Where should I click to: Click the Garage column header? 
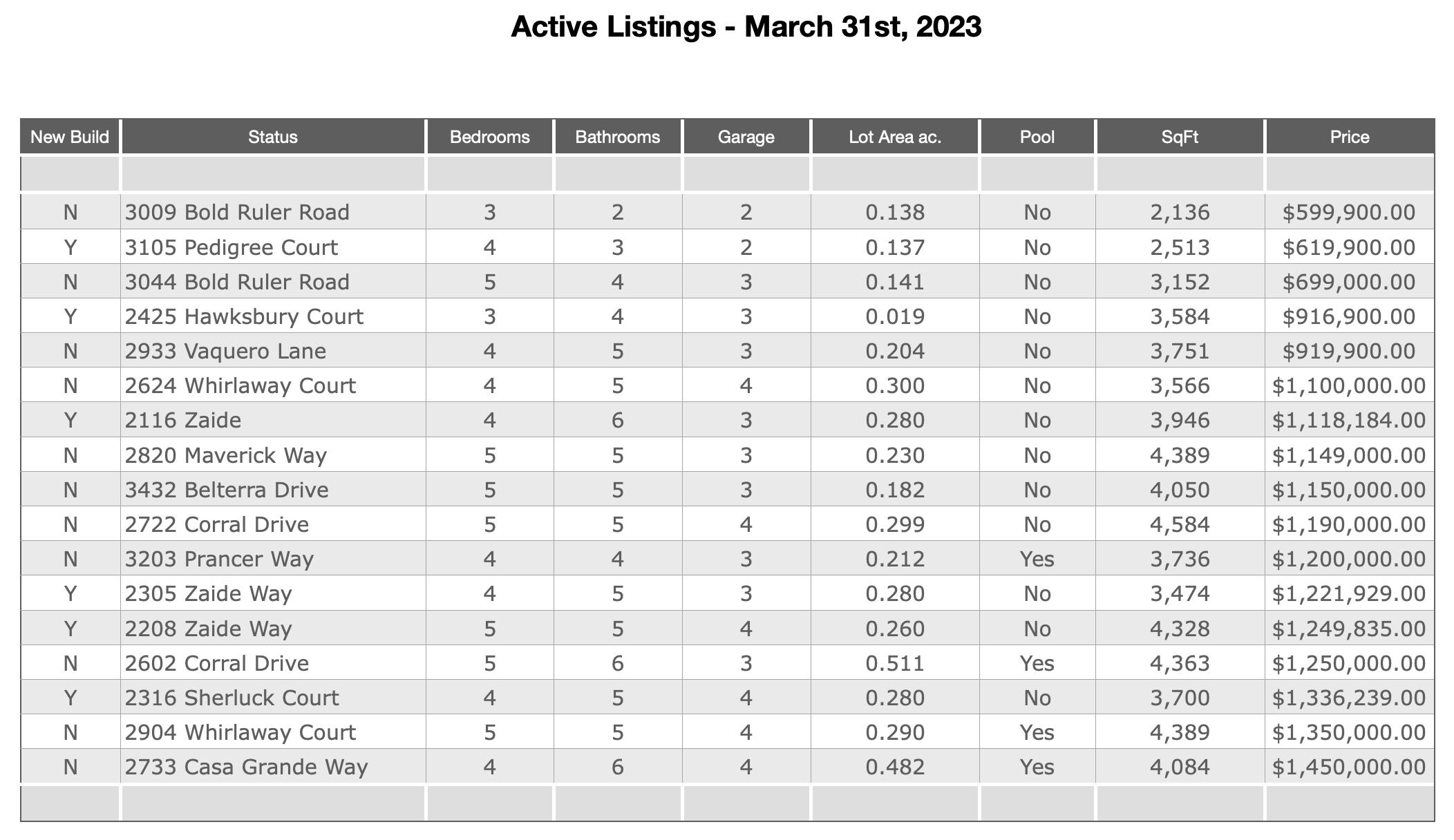pyautogui.click(x=746, y=136)
